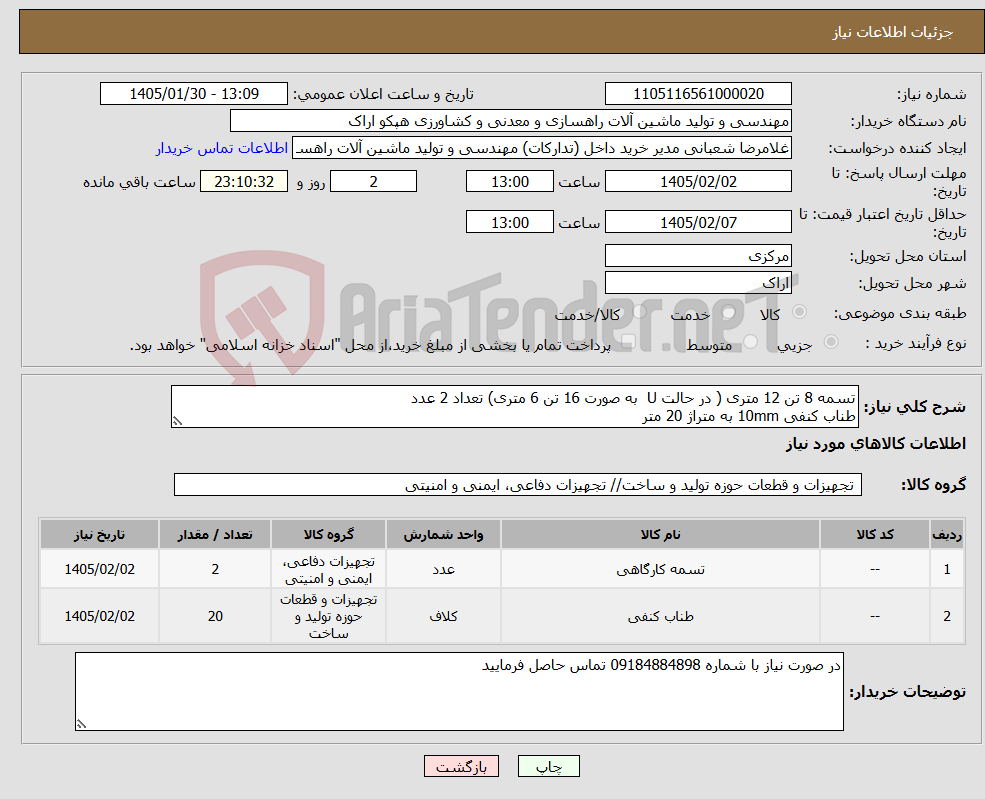985x799 pixels.
Task: Select the کالا radio button
Action: pyautogui.click(x=800, y=312)
